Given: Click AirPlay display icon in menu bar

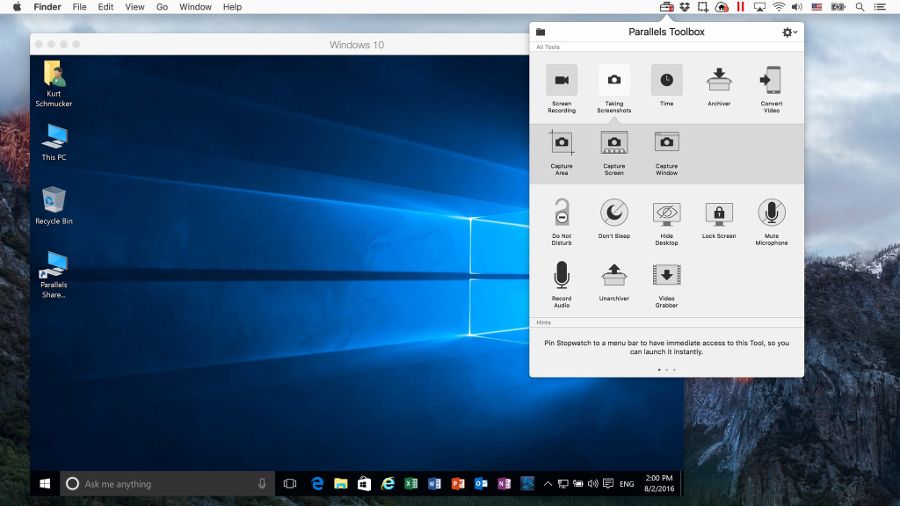Looking at the screenshot, I should [x=759, y=7].
